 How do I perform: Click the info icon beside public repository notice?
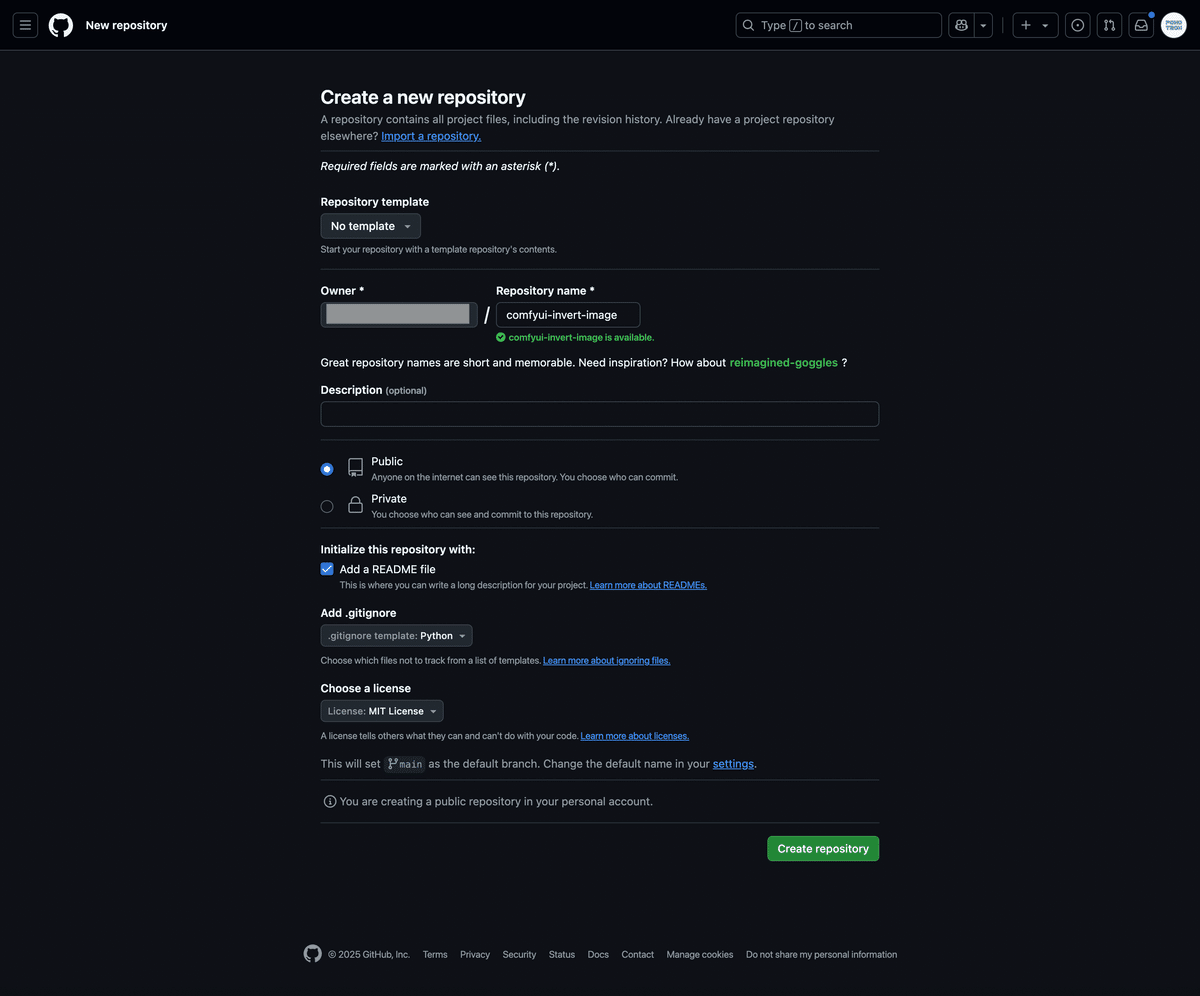(330, 802)
